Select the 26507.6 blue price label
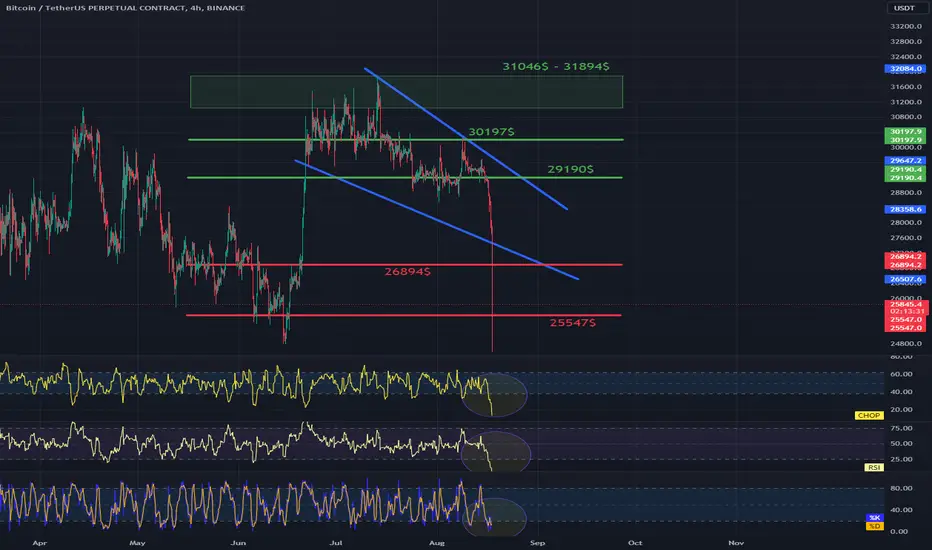 905,279
